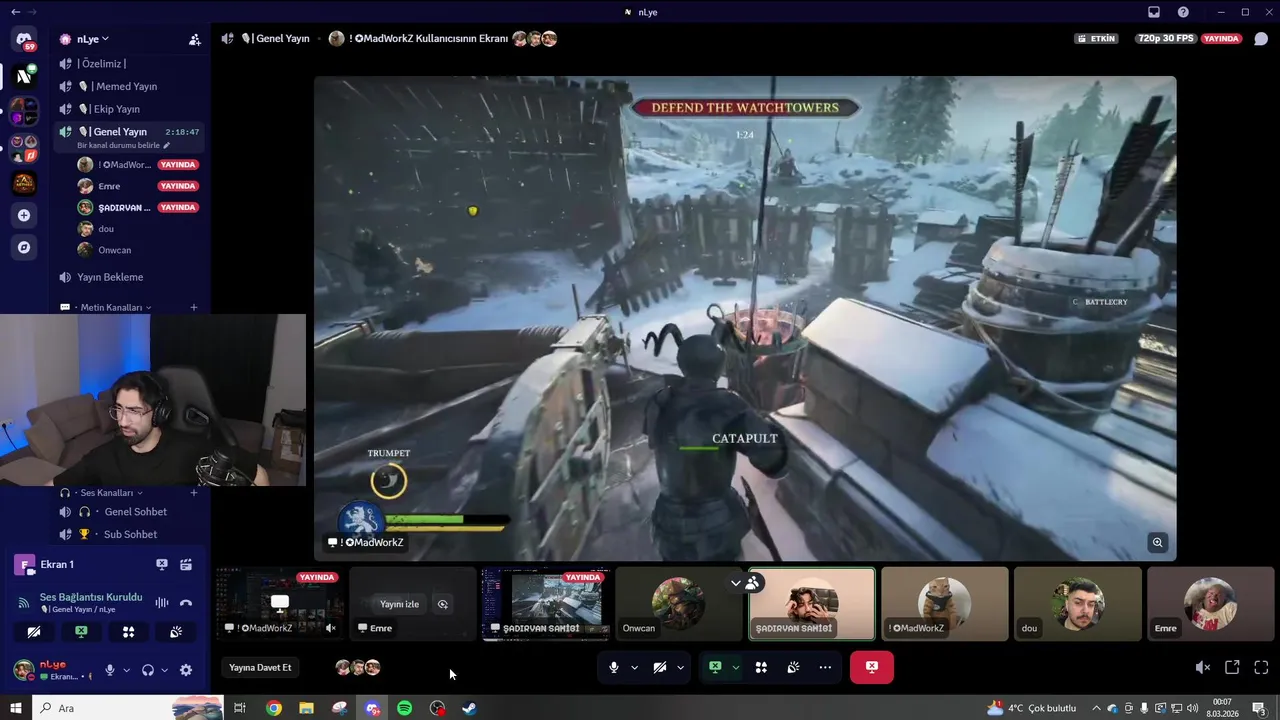
Task: Open soundboard icon in bottom call controls
Action: pos(793,667)
